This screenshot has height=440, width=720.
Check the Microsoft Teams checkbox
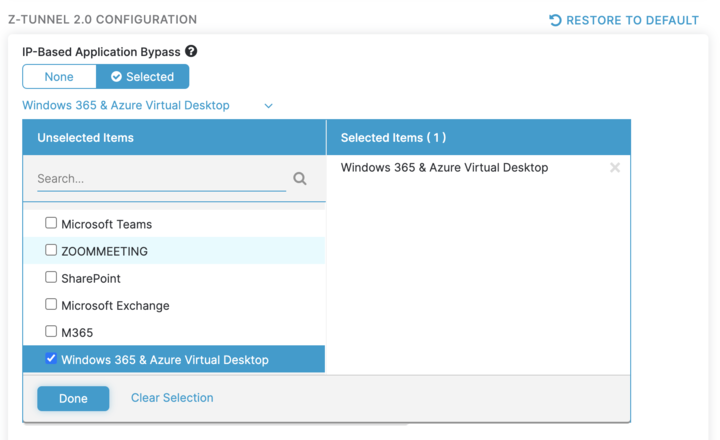(51, 223)
